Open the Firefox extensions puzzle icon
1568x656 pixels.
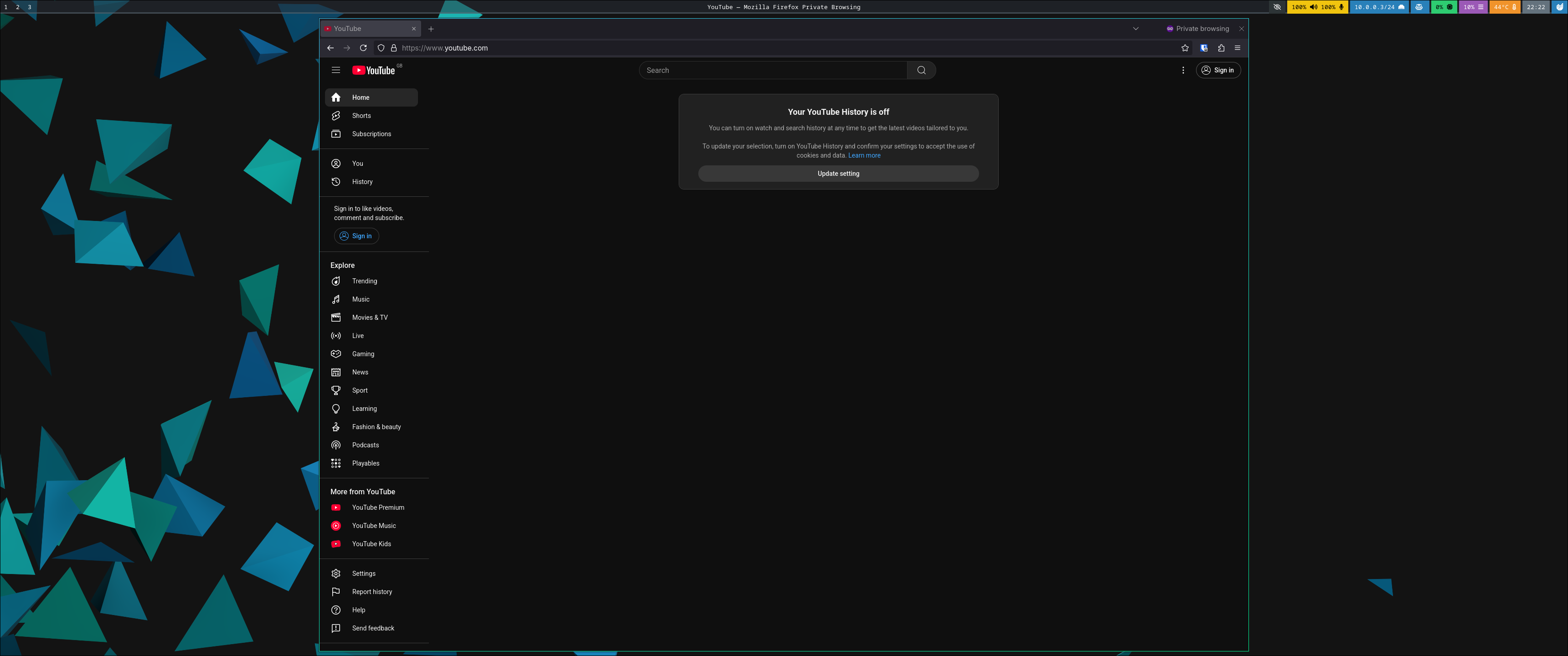click(1220, 48)
